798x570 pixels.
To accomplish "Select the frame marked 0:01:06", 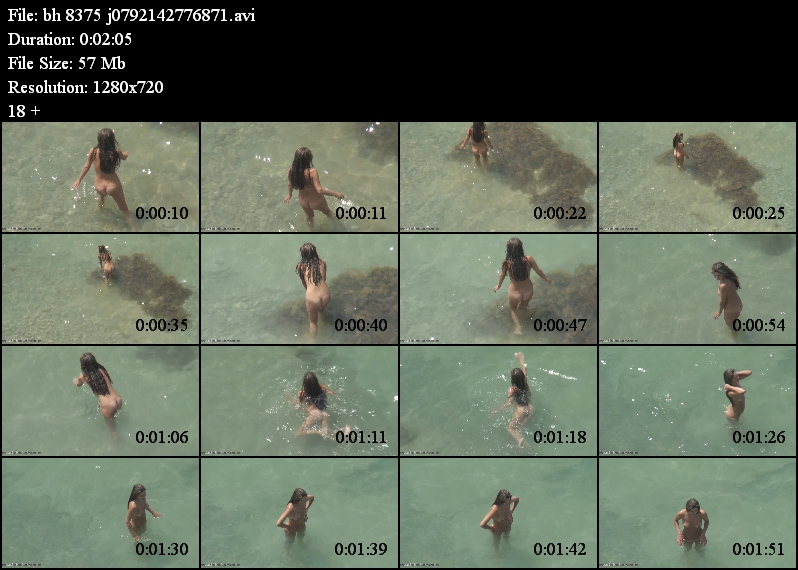I will pyautogui.click(x=101, y=401).
